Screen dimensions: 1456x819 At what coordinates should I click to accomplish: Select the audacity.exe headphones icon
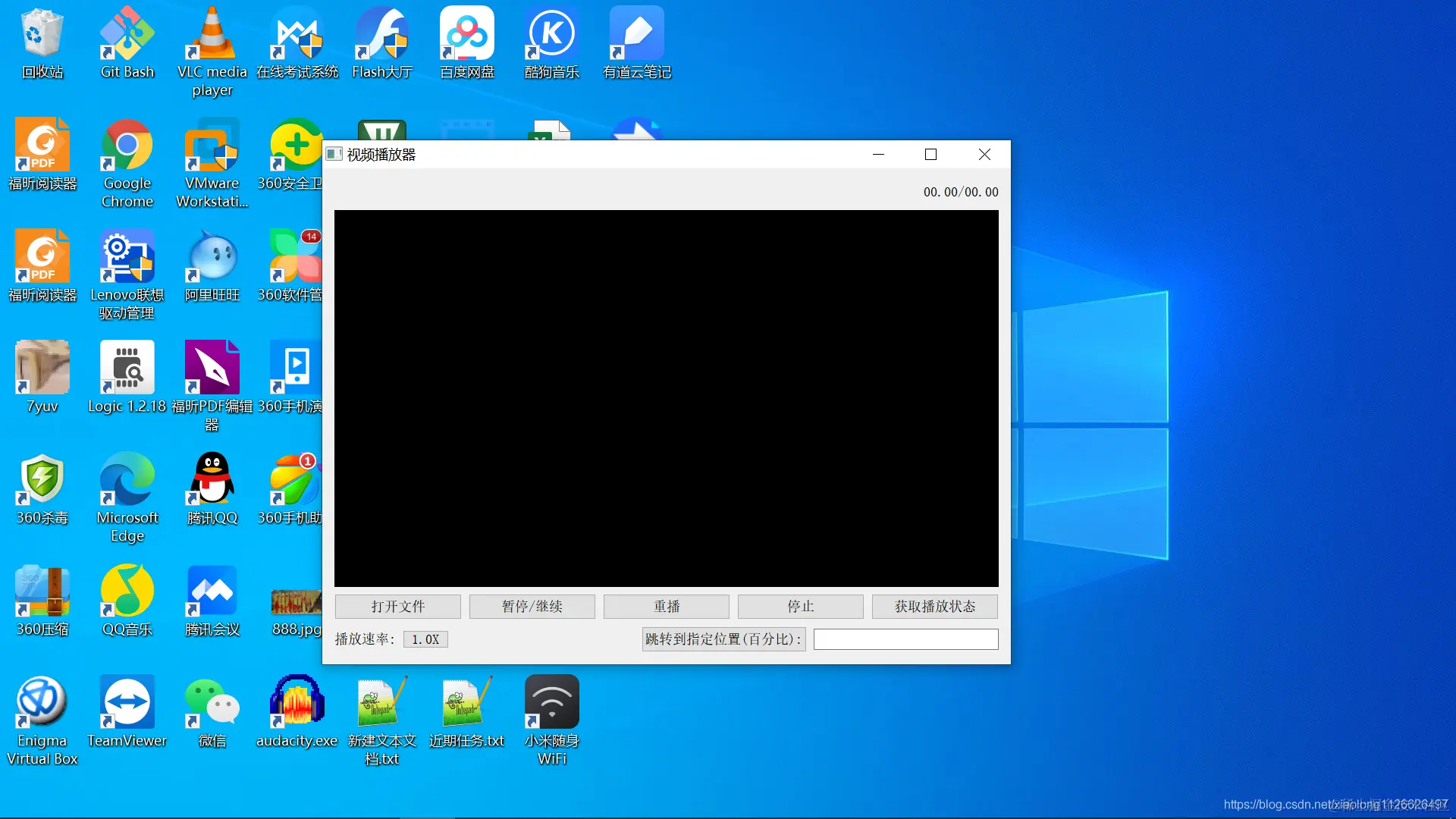[x=297, y=703]
